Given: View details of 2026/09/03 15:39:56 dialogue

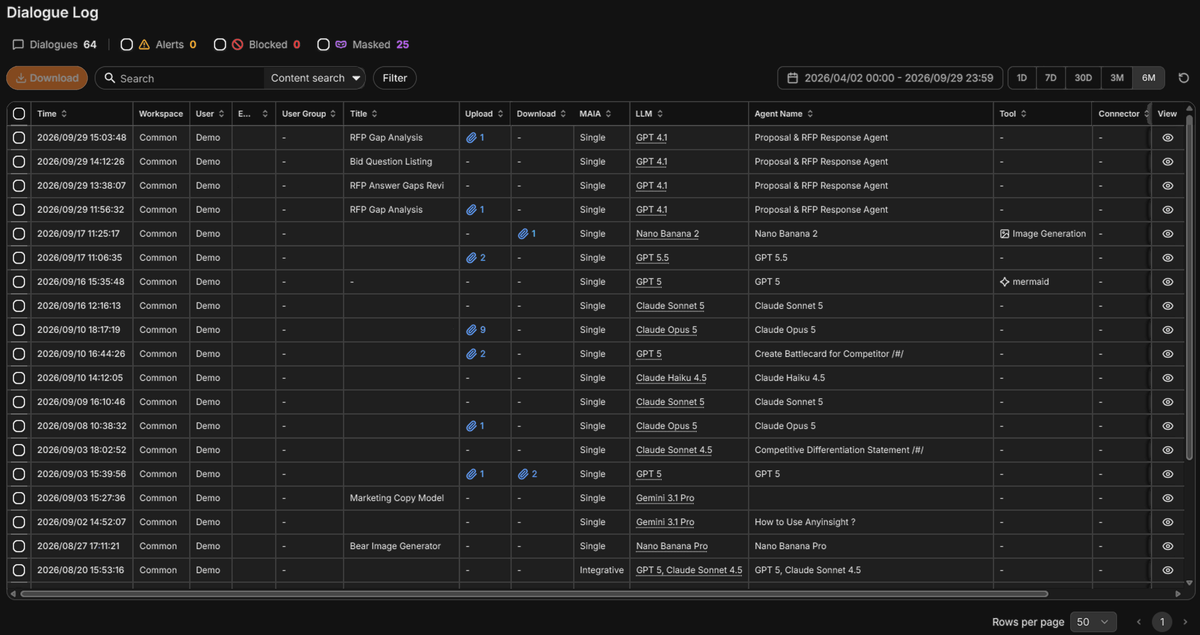Looking at the screenshot, I should 1167,474.
